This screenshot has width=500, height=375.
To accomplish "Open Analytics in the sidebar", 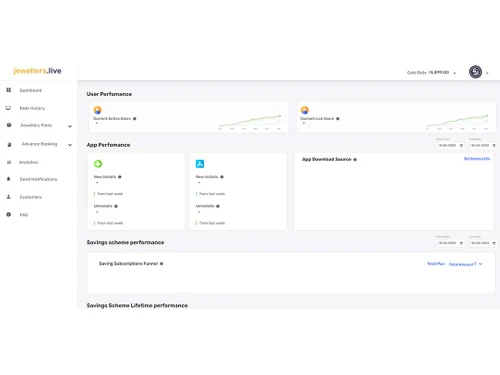I will pos(28,162).
